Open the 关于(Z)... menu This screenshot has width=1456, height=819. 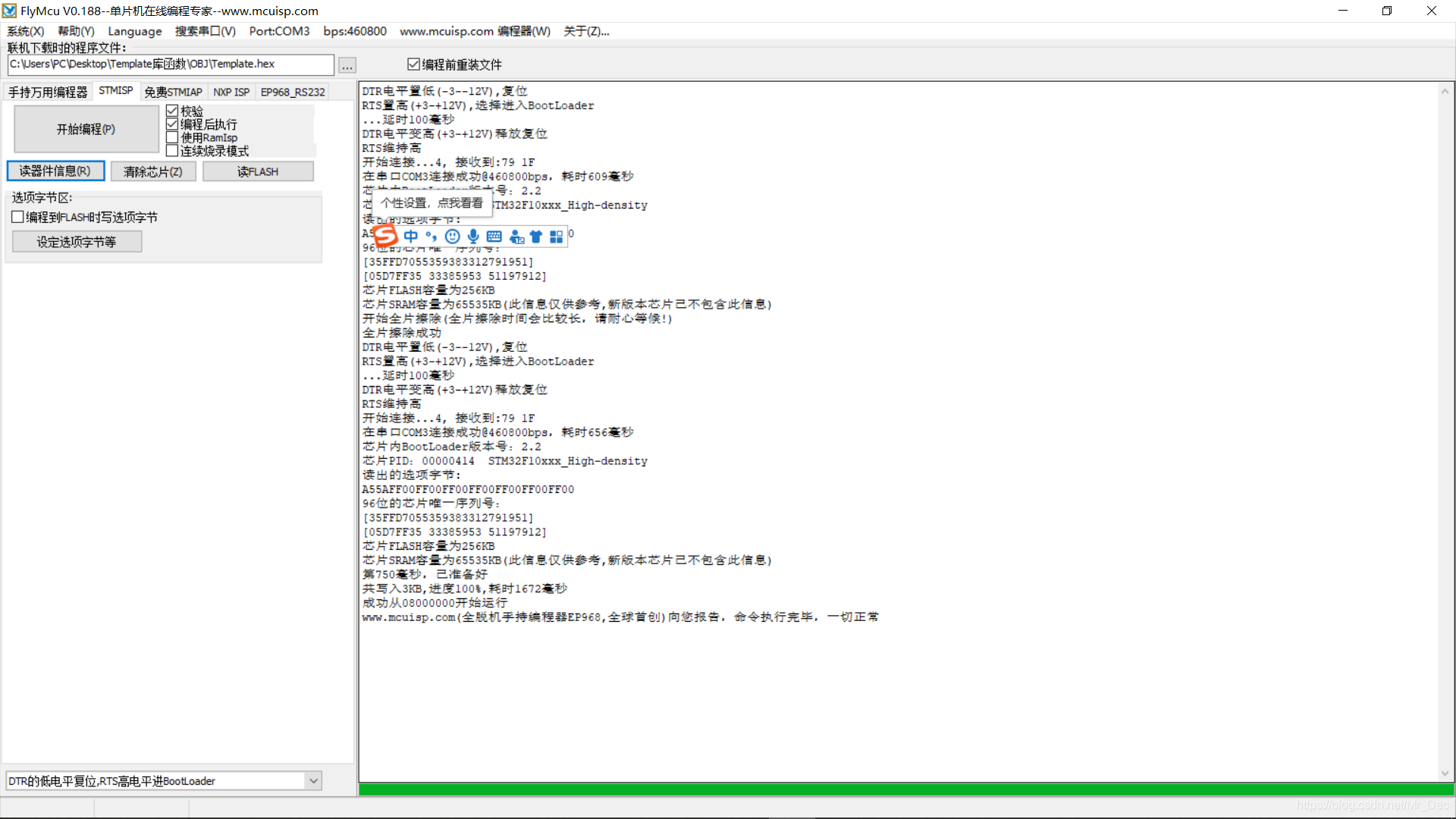point(586,31)
